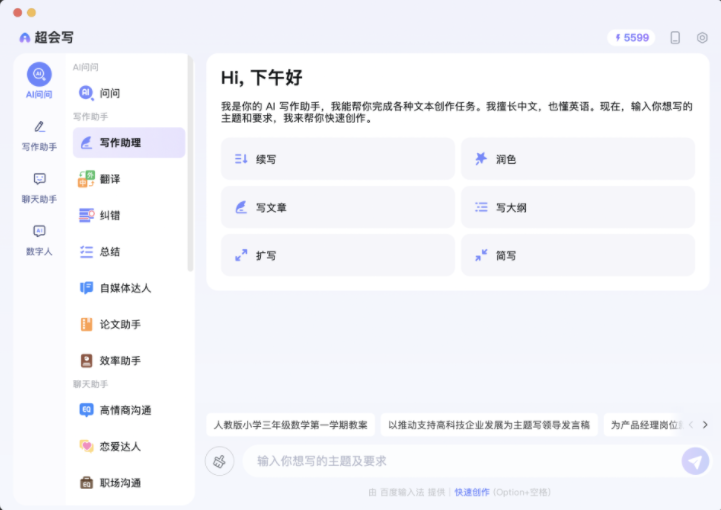The width and height of the screenshot is (721, 510).
Task: Click the 扩写 expand arrows icon
Action: coord(241,255)
